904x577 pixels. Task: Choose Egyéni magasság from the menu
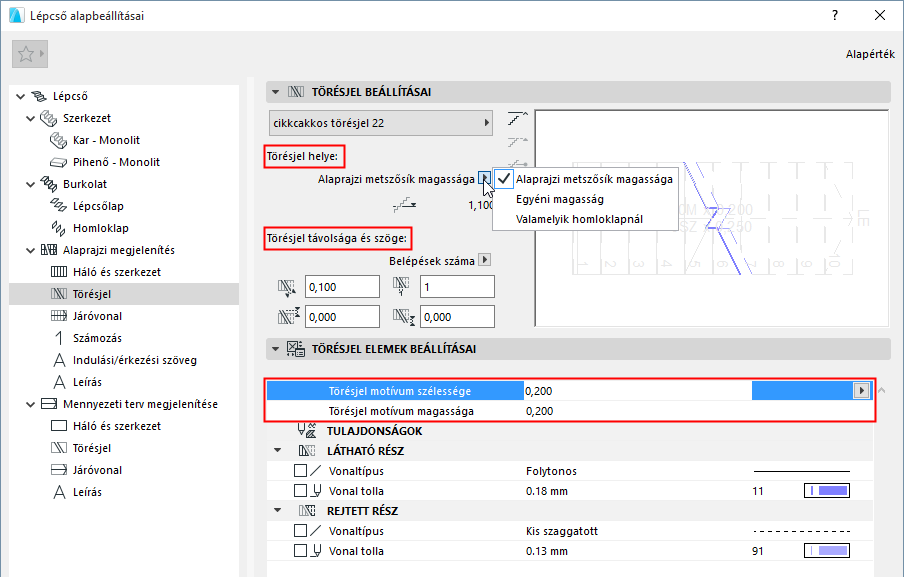click(560, 199)
